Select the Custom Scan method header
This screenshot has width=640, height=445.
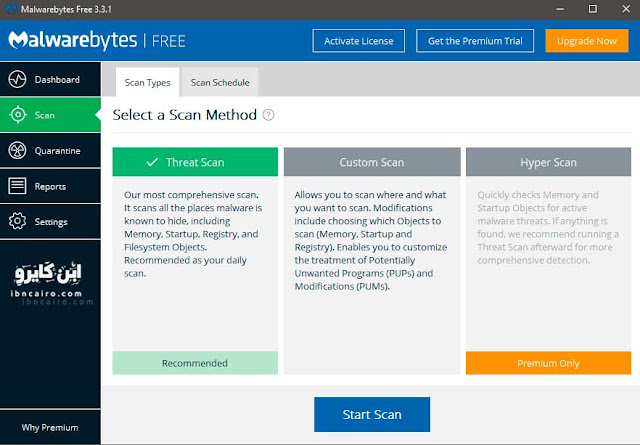pos(372,162)
